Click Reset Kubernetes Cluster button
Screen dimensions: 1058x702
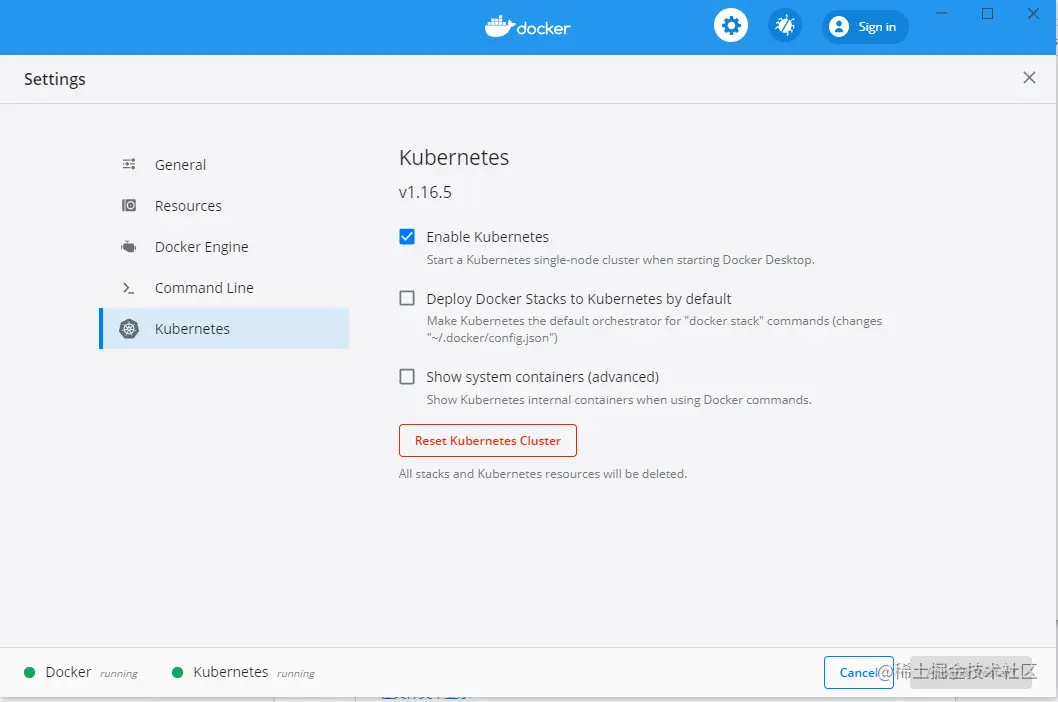[x=488, y=441]
